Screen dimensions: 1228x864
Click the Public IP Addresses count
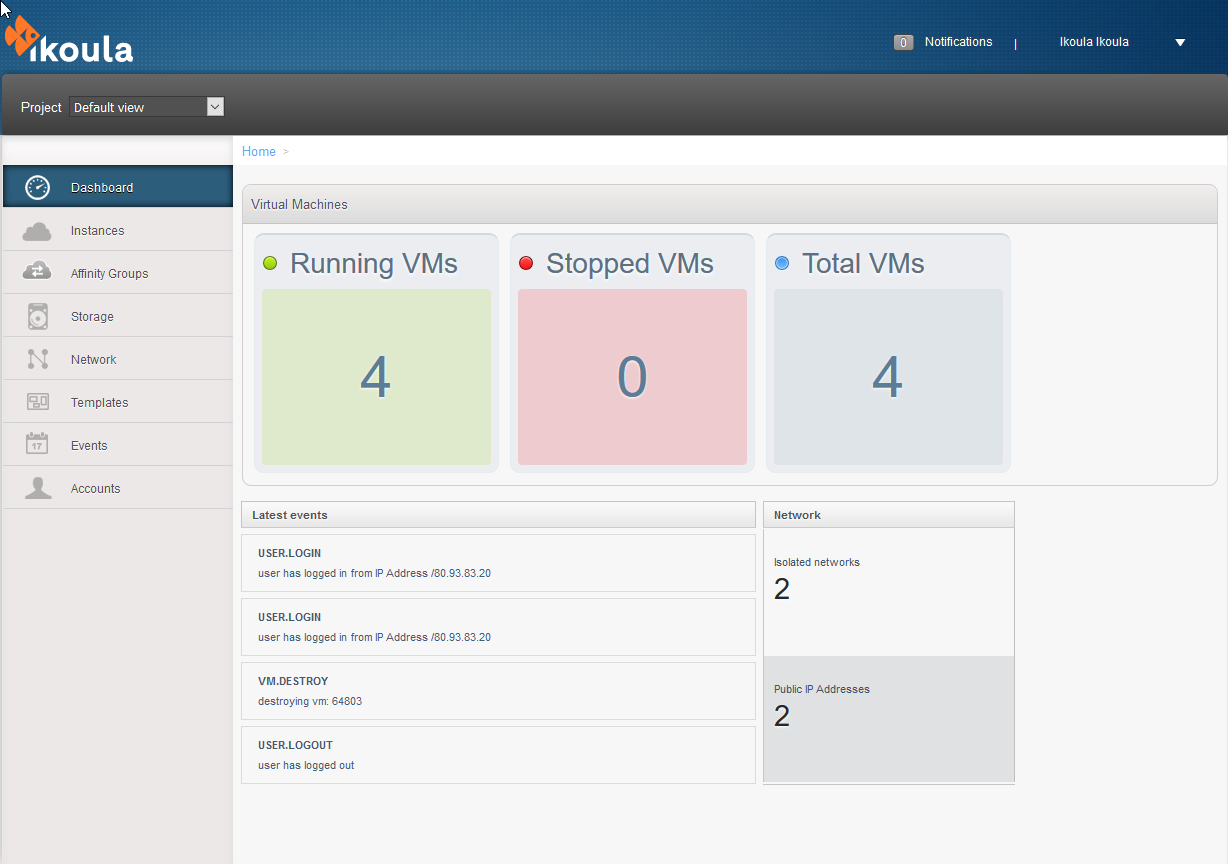[x=782, y=716]
